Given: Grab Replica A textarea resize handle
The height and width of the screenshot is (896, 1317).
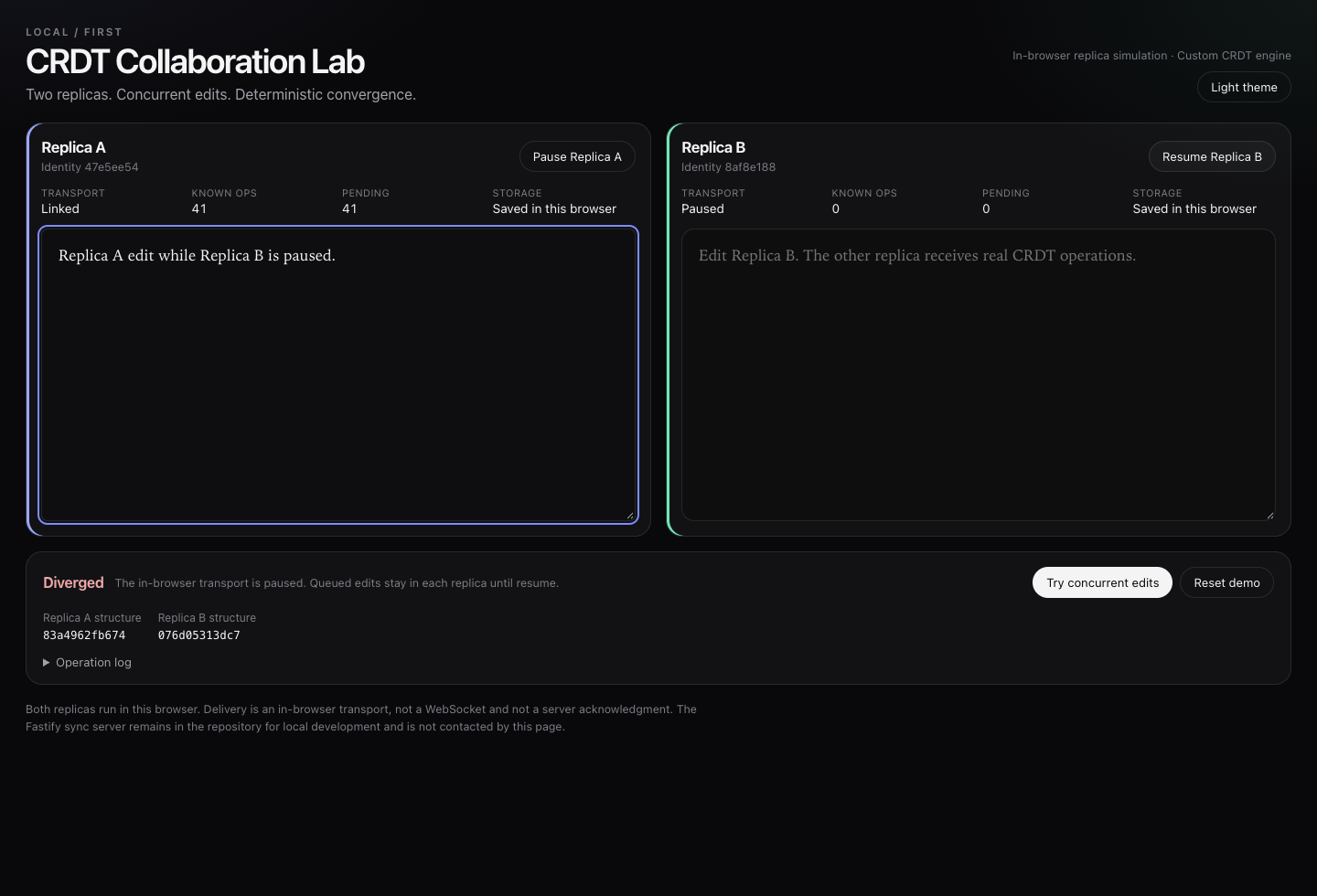Looking at the screenshot, I should [629, 515].
